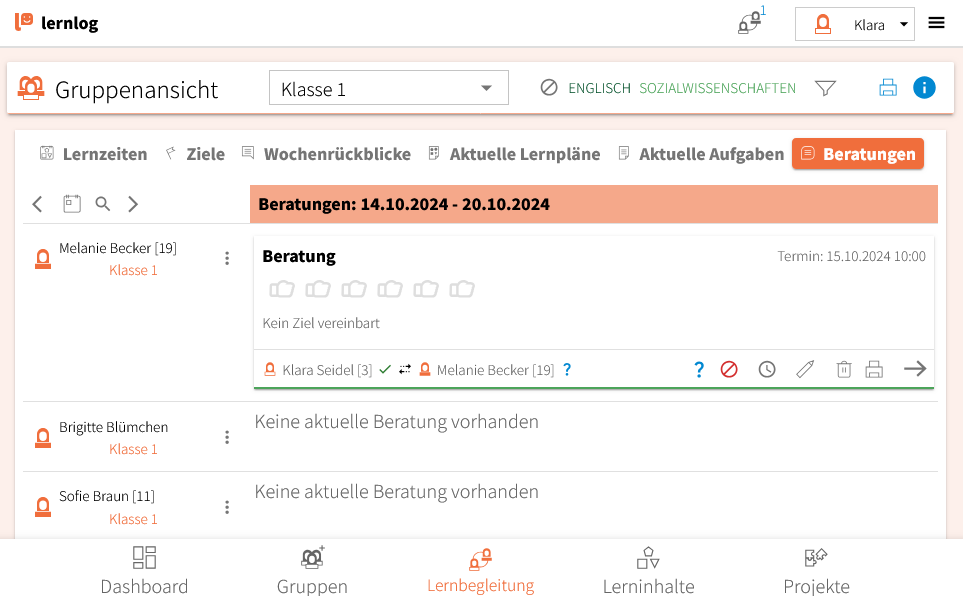Cancel the Beratung via red prohibited icon
This screenshot has height=596, width=963.
[729, 369]
